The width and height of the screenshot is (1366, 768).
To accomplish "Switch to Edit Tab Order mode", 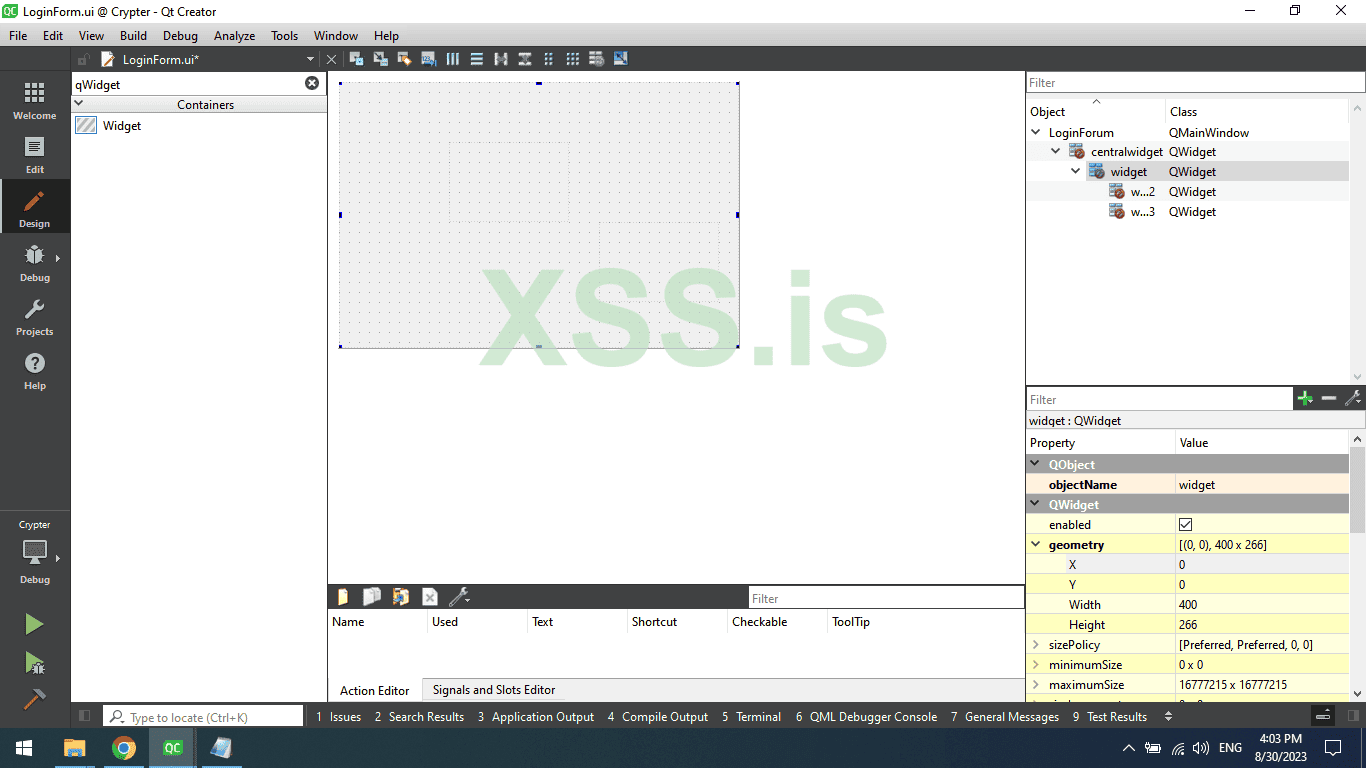I will click(428, 58).
